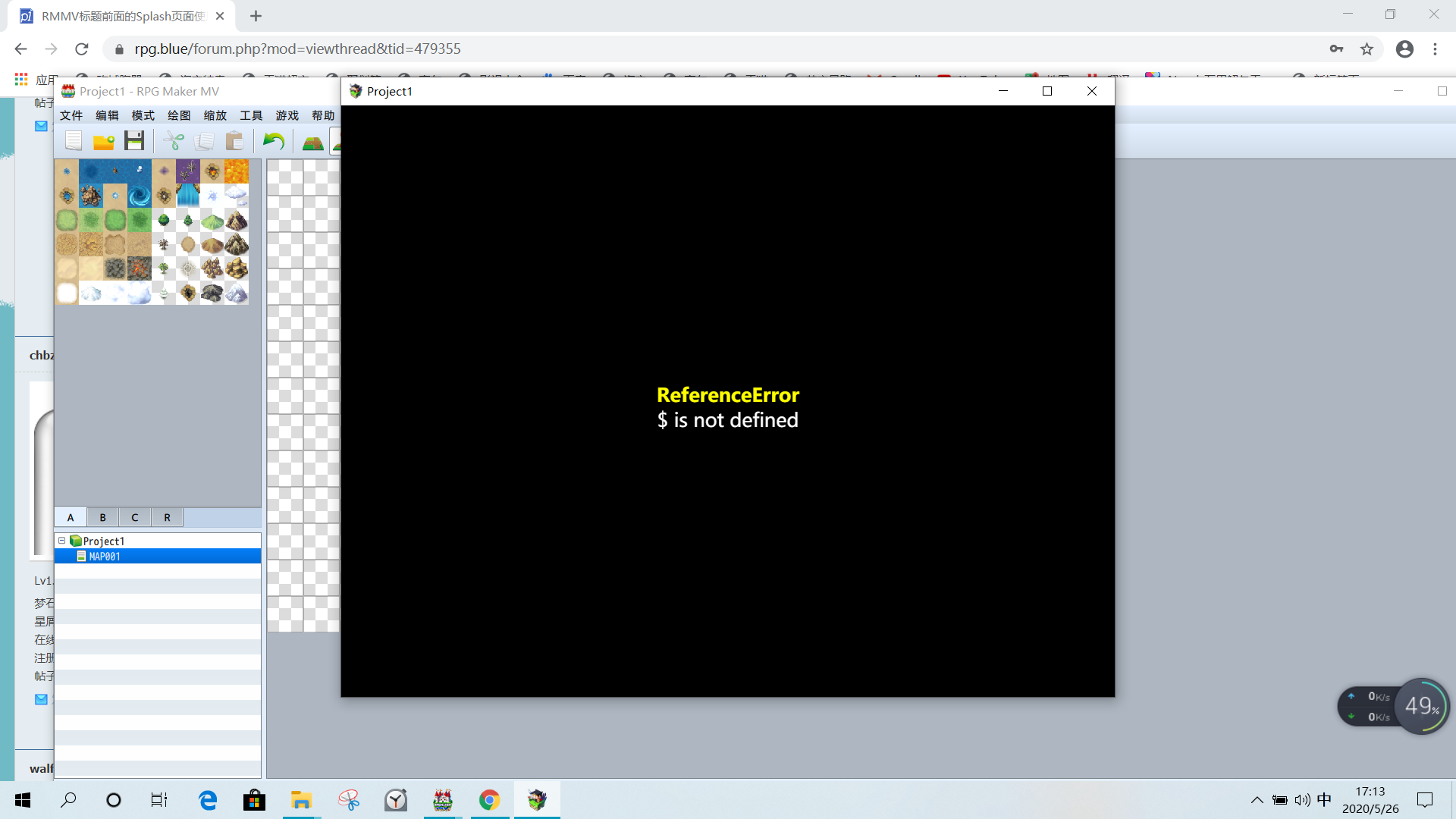This screenshot has width=1456, height=819.
Task: Show hidden system tray icons
Action: (1257, 800)
